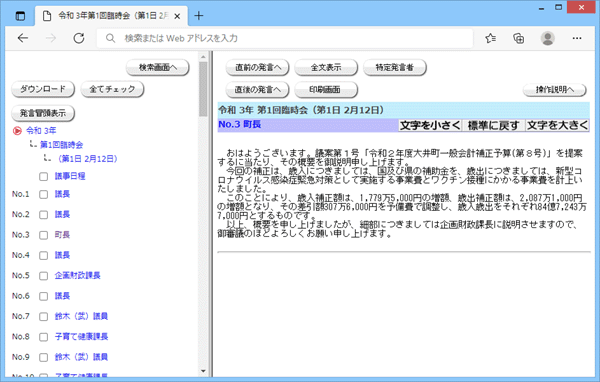Open the user profile avatar
This screenshot has width=600, height=382.
[548, 38]
